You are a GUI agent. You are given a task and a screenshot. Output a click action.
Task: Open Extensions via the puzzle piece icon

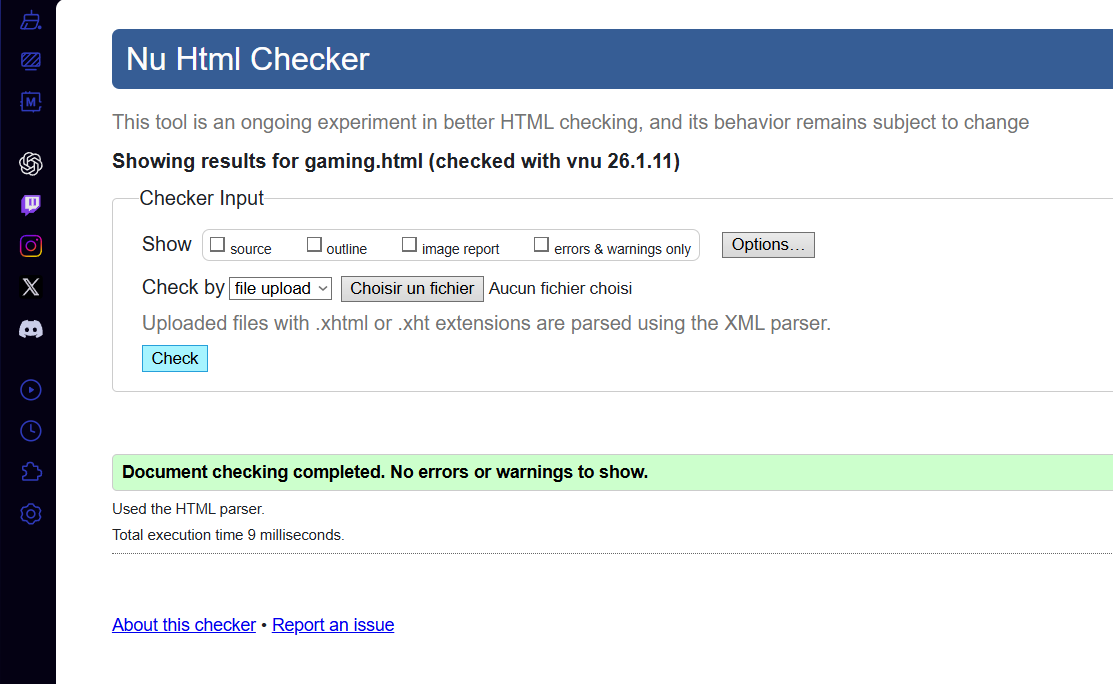pos(31,472)
